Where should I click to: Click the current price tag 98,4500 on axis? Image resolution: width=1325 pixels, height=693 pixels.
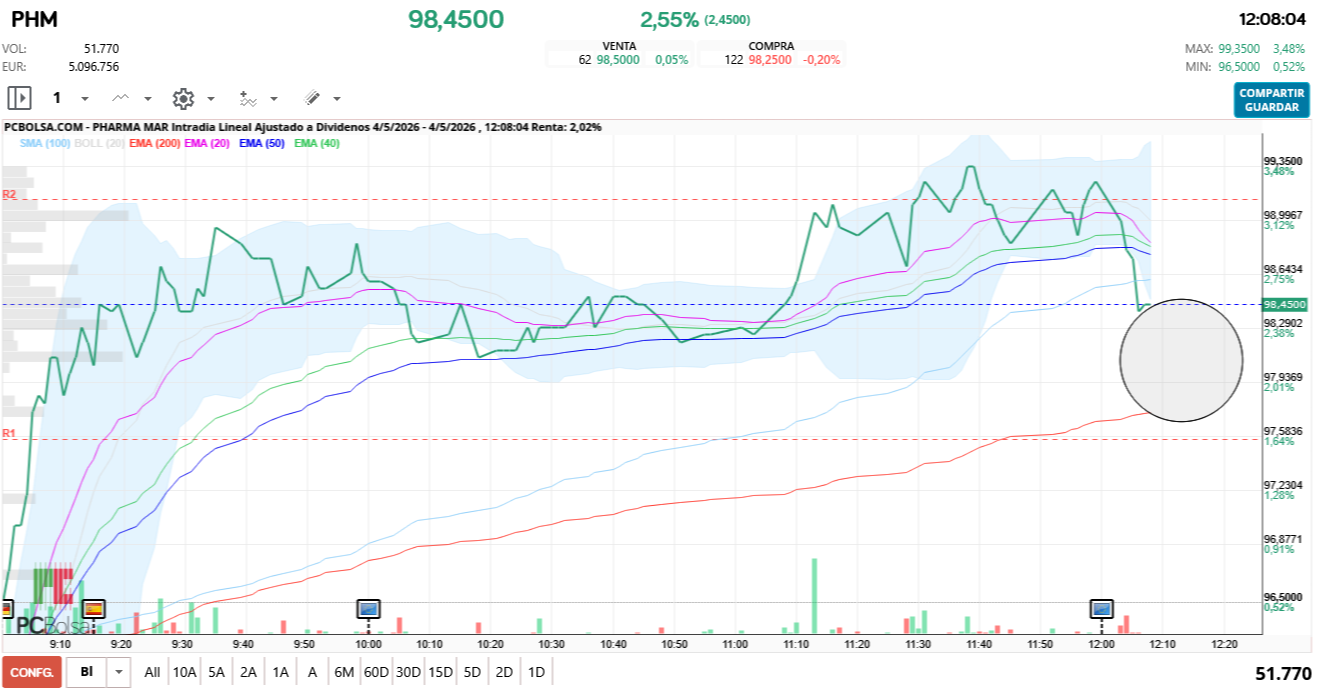pyautogui.click(x=1285, y=304)
